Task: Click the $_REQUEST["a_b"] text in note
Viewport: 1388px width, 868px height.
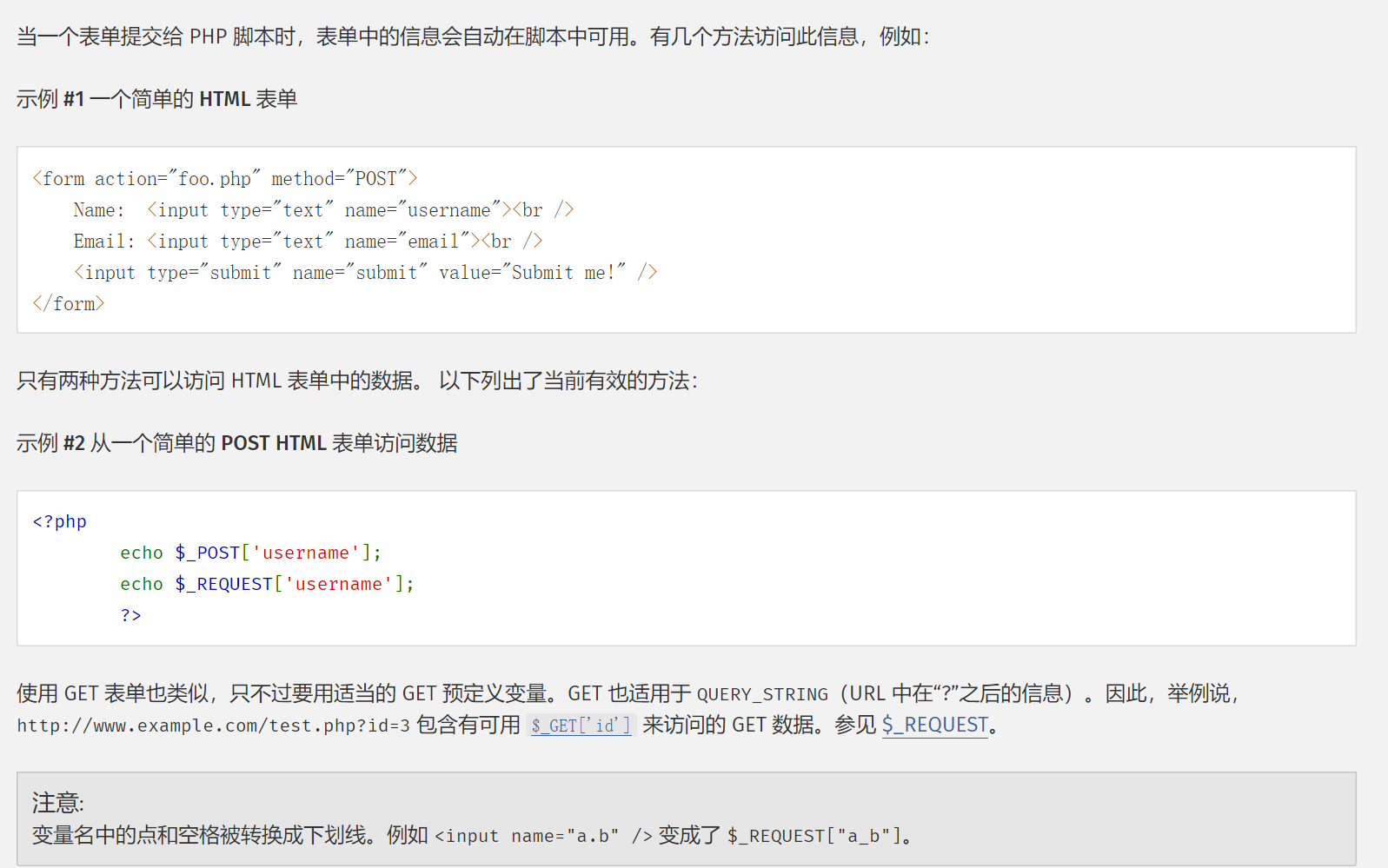Action: tap(814, 836)
